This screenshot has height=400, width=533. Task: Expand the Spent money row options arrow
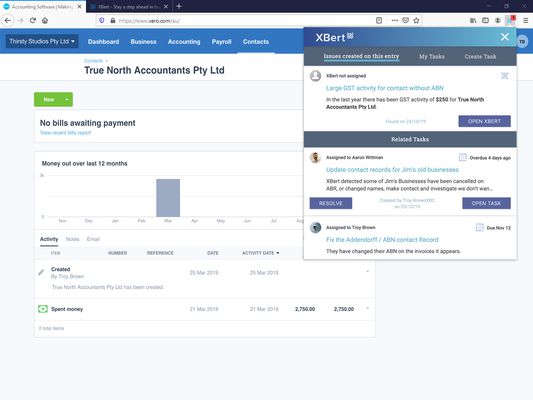pyautogui.click(x=367, y=308)
